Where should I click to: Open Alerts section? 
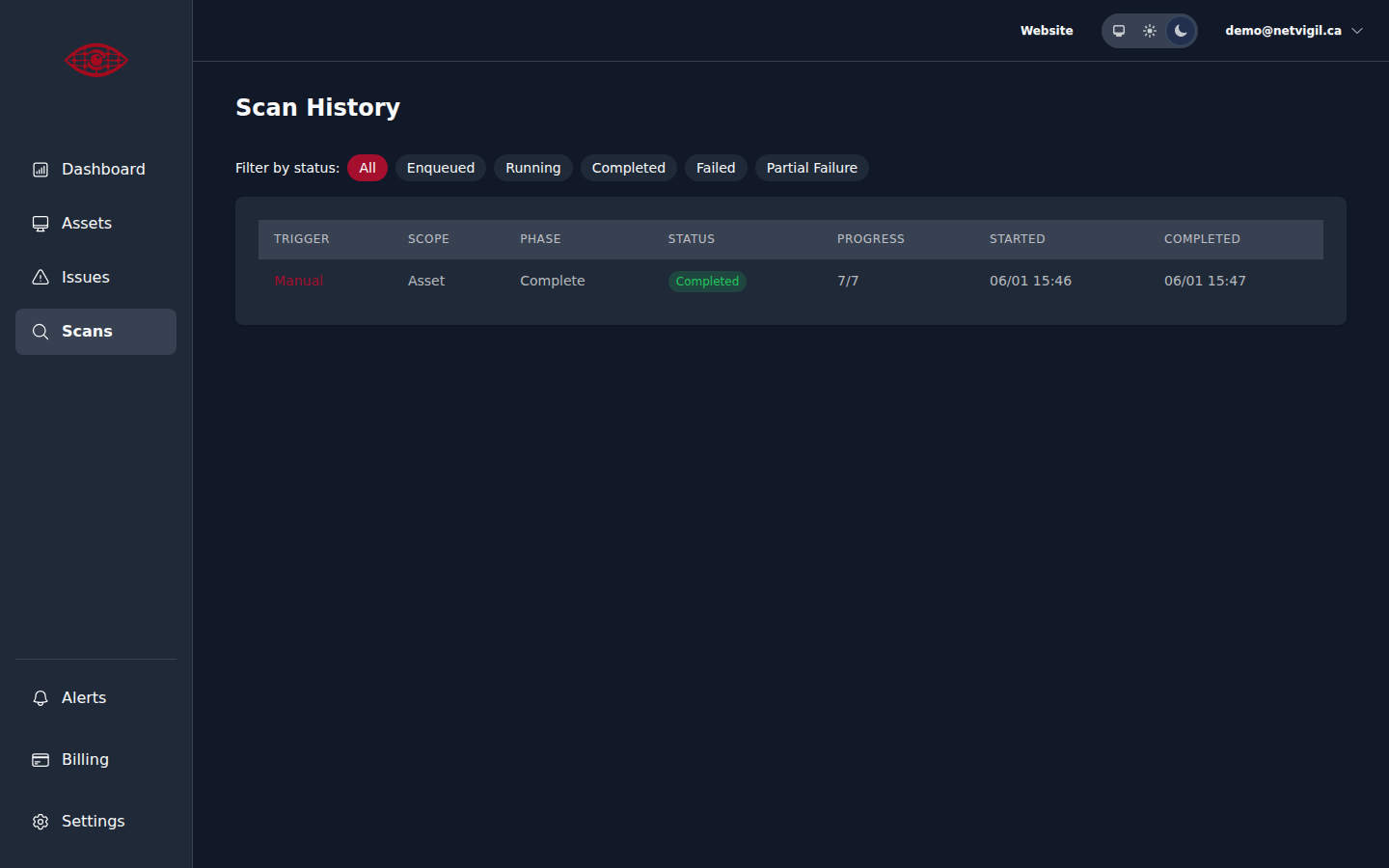[x=95, y=698]
